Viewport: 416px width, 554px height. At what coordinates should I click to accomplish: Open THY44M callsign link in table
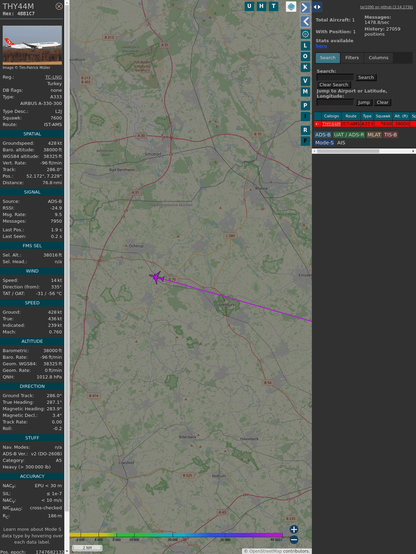tap(331, 124)
